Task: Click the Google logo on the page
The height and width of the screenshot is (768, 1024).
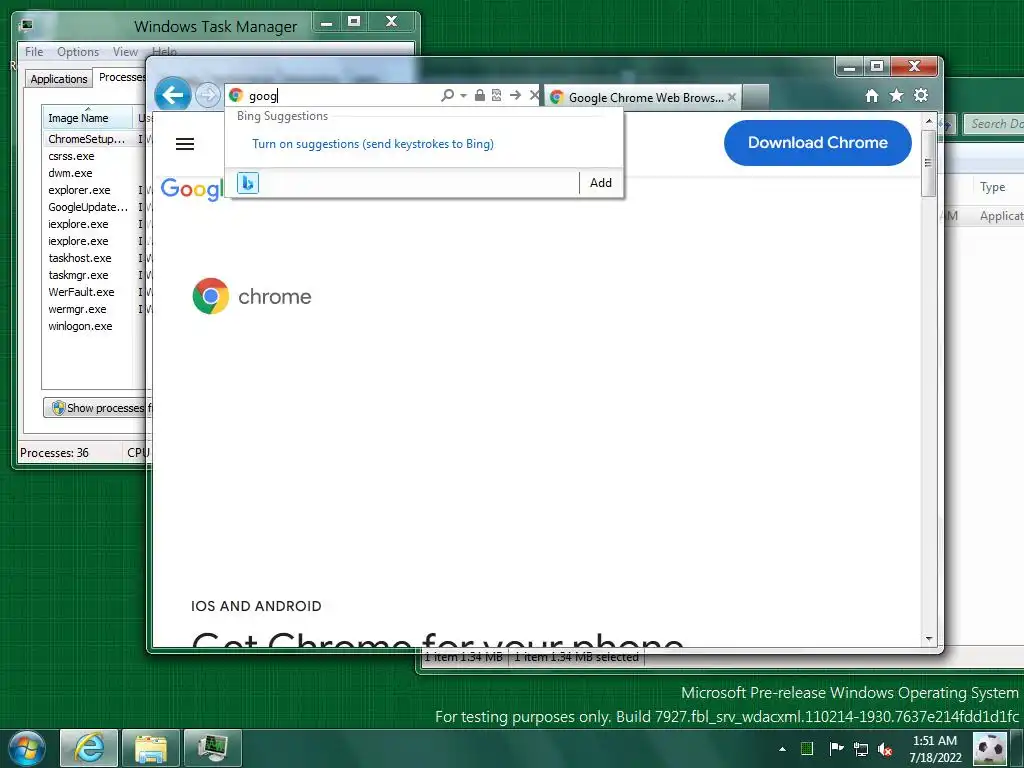Action: tap(191, 189)
